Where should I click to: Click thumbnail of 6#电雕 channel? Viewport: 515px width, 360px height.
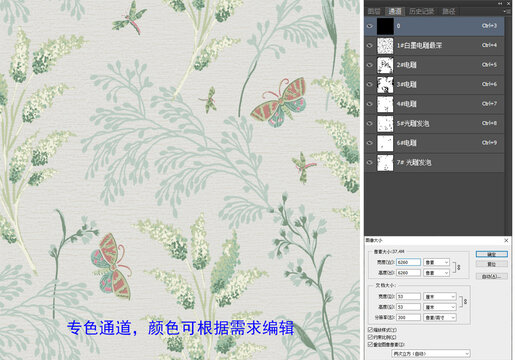[385, 143]
